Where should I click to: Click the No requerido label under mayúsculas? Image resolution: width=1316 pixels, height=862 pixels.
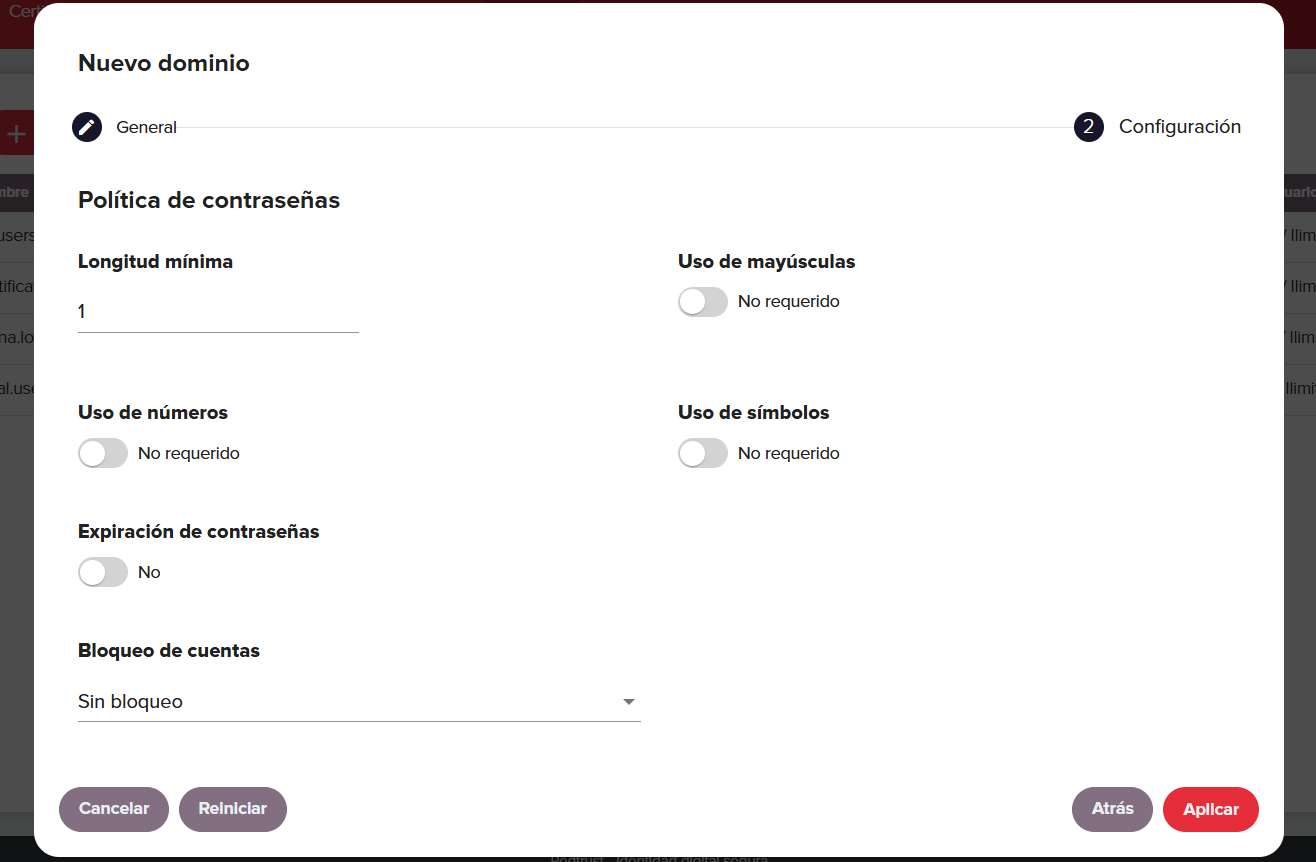coord(789,301)
